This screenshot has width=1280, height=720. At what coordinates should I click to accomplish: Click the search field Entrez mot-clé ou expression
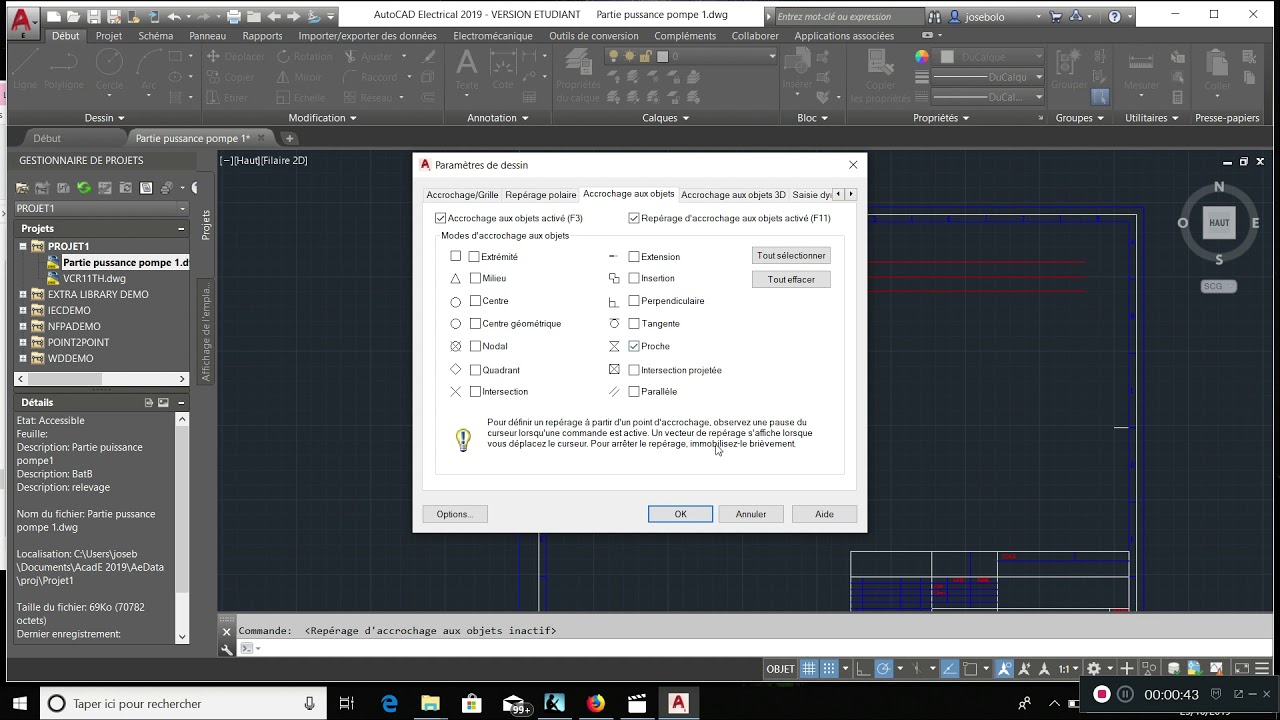click(x=849, y=16)
